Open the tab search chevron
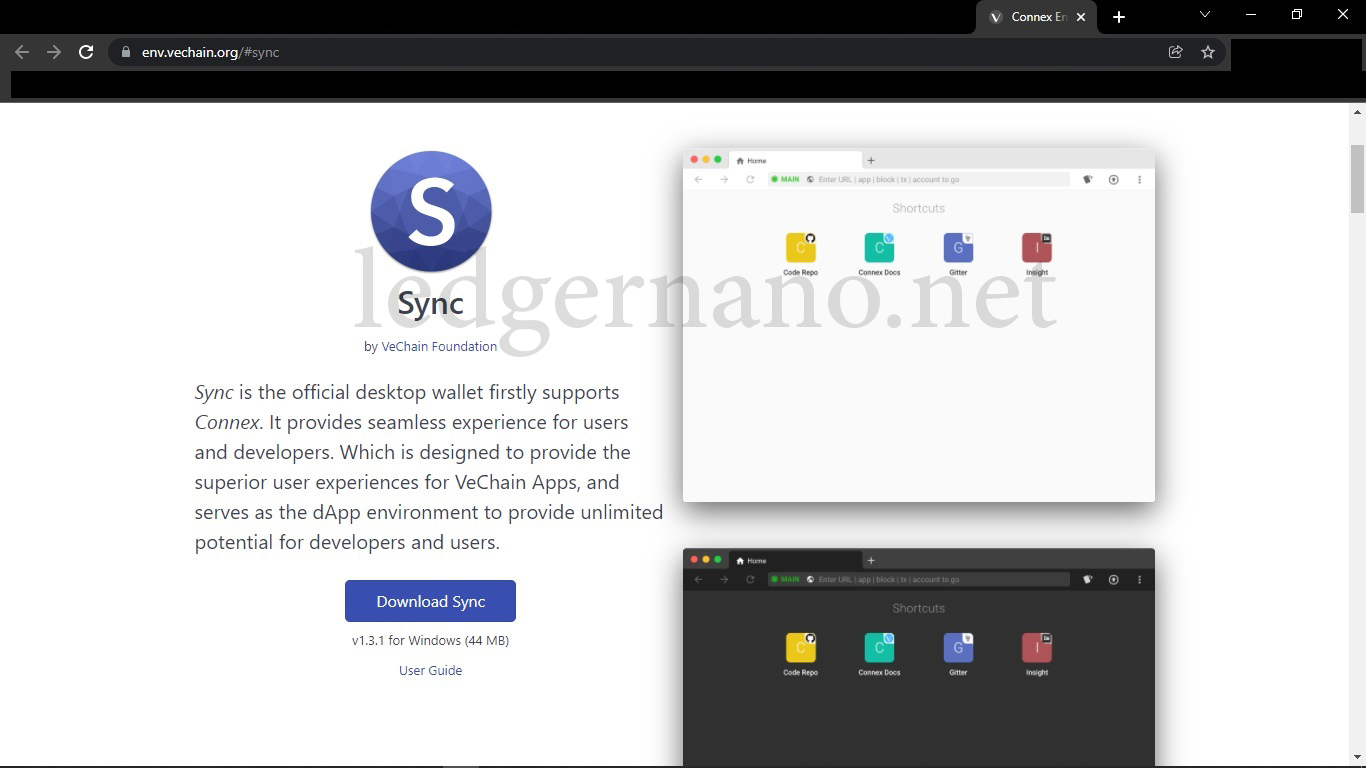 coord(1205,15)
